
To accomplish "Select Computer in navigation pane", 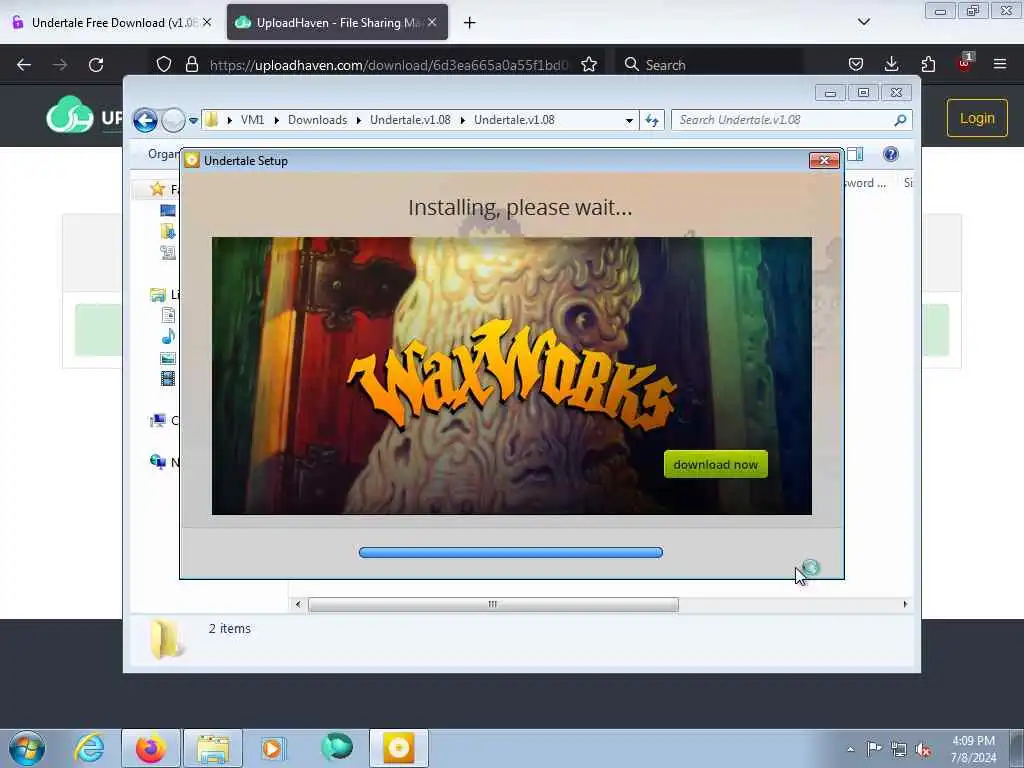I will (x=158, y=421).
